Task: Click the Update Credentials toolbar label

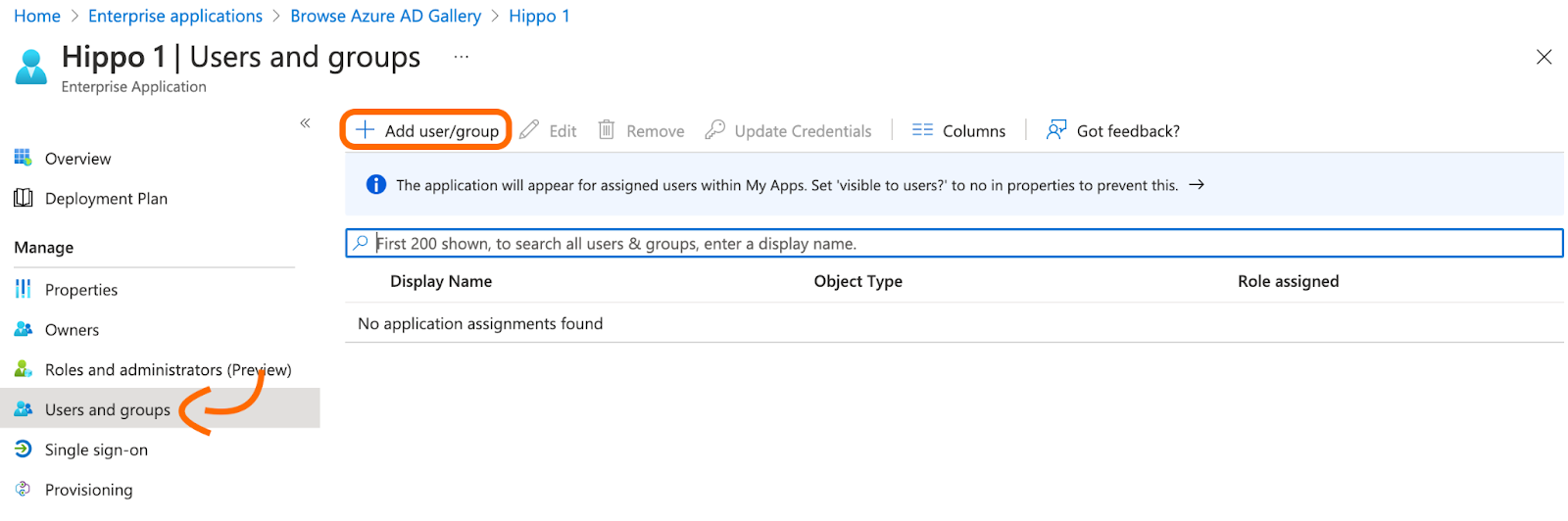Action: (803, 131)
